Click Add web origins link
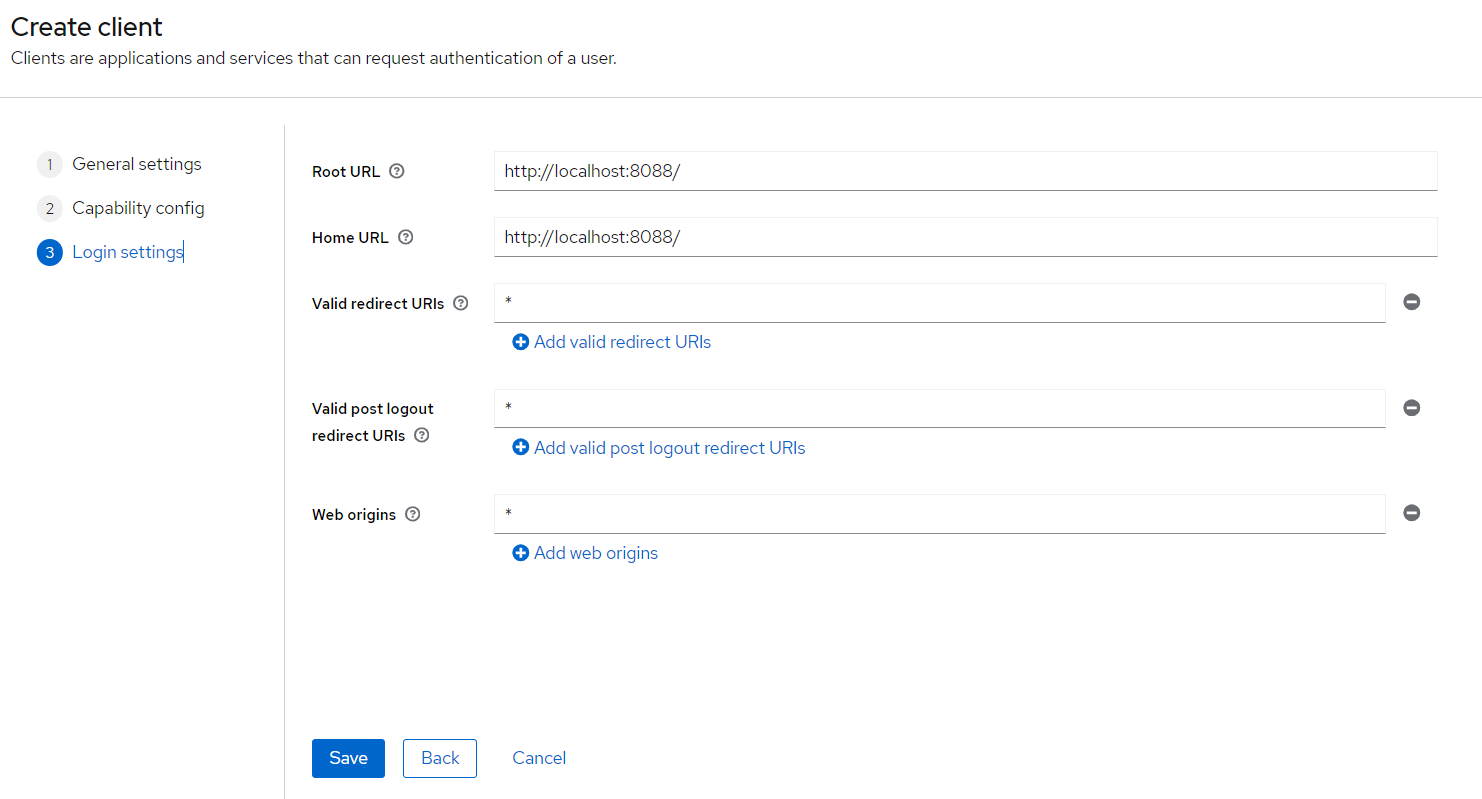This screenshot has width=1482, height=799. pyautogui.click(x=585, y=553)
